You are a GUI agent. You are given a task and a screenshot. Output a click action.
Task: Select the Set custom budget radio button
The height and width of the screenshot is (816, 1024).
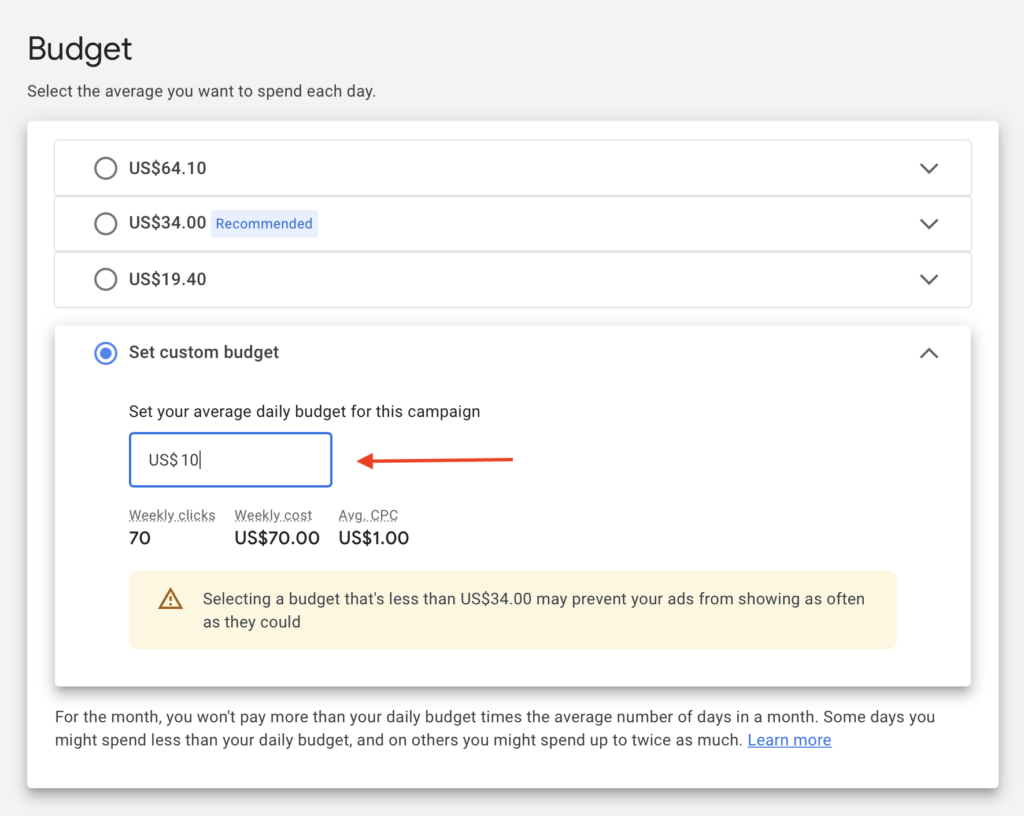(x=105, y=353)
